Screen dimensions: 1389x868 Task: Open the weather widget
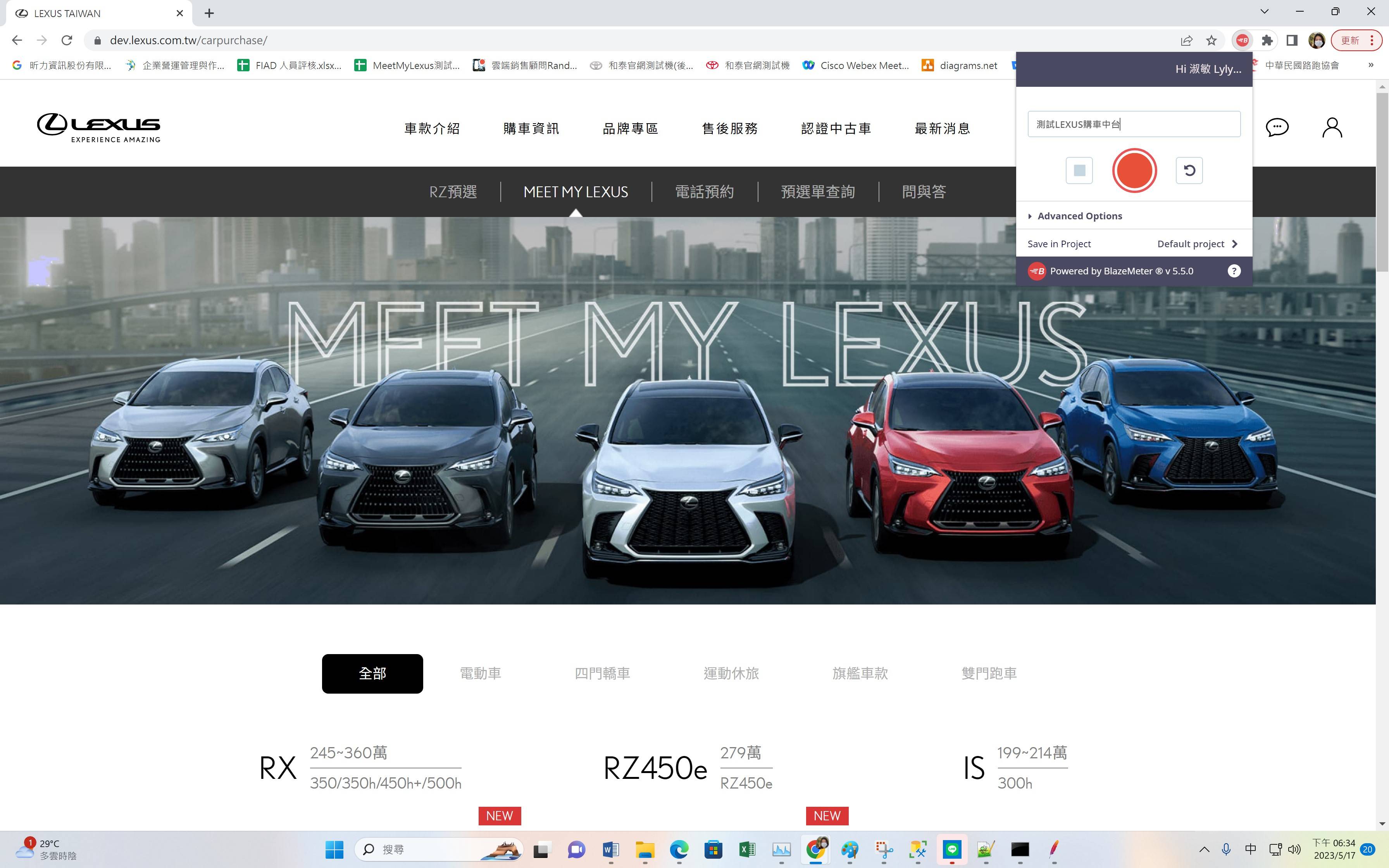point(46,849)
